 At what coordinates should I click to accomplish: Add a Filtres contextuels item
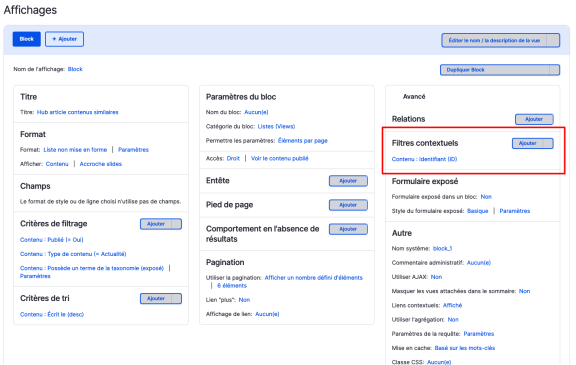[528, 143]
